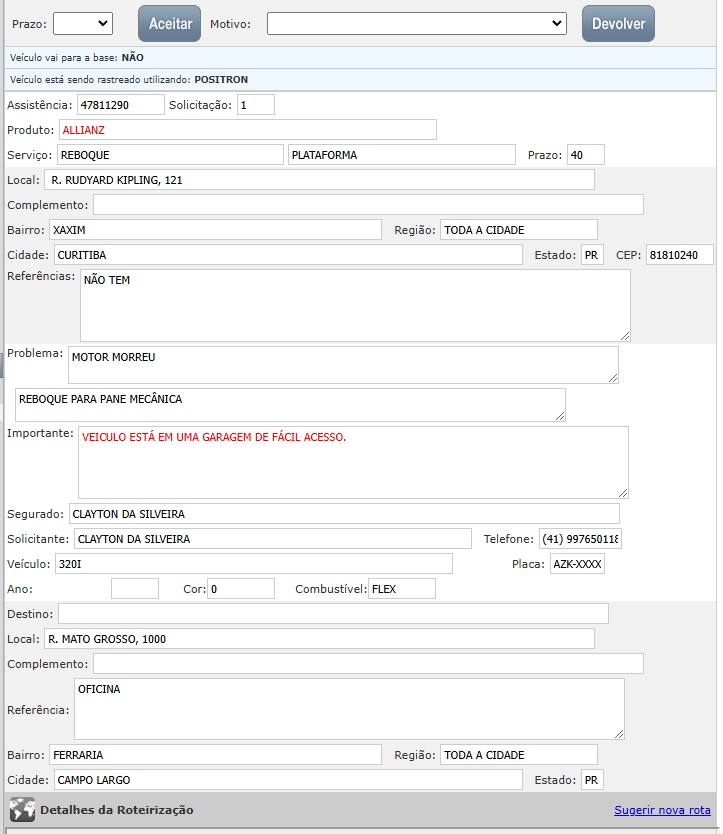The height and width of the screenshot is (834, 723).
Task: Click the Telefone input field
Action: pos(580,539)
